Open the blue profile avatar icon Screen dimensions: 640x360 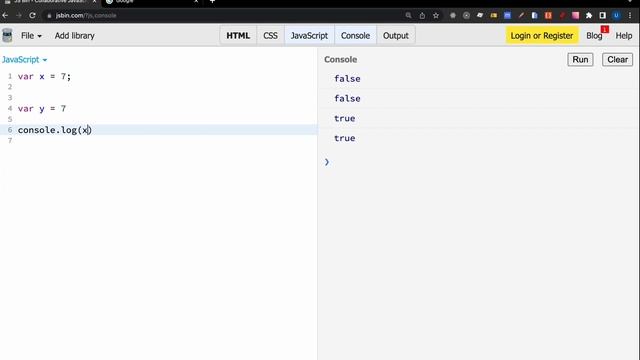point(616,16)
